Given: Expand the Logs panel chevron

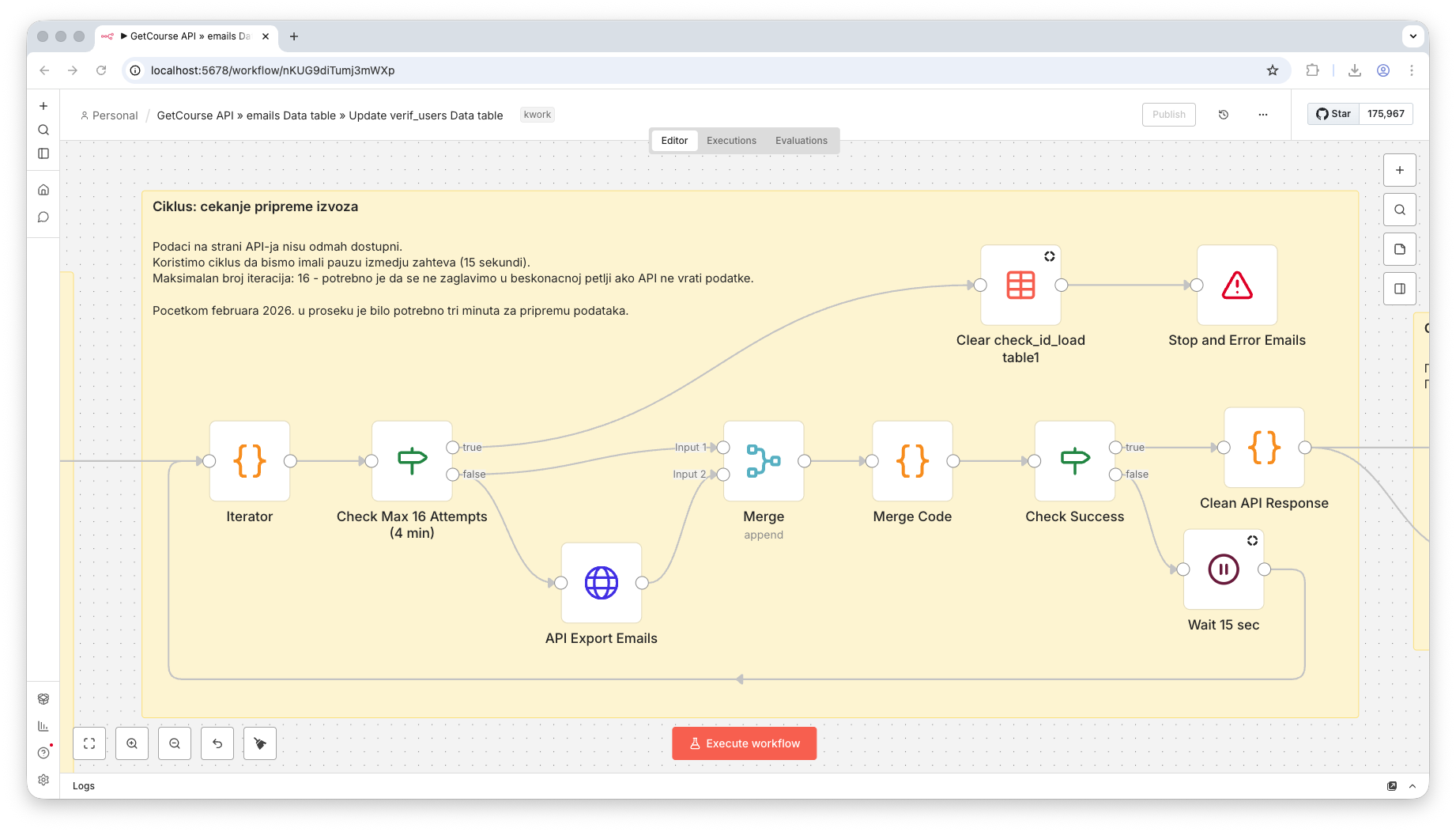Looking at the screenshot, I should click(x=1413, y=786).
